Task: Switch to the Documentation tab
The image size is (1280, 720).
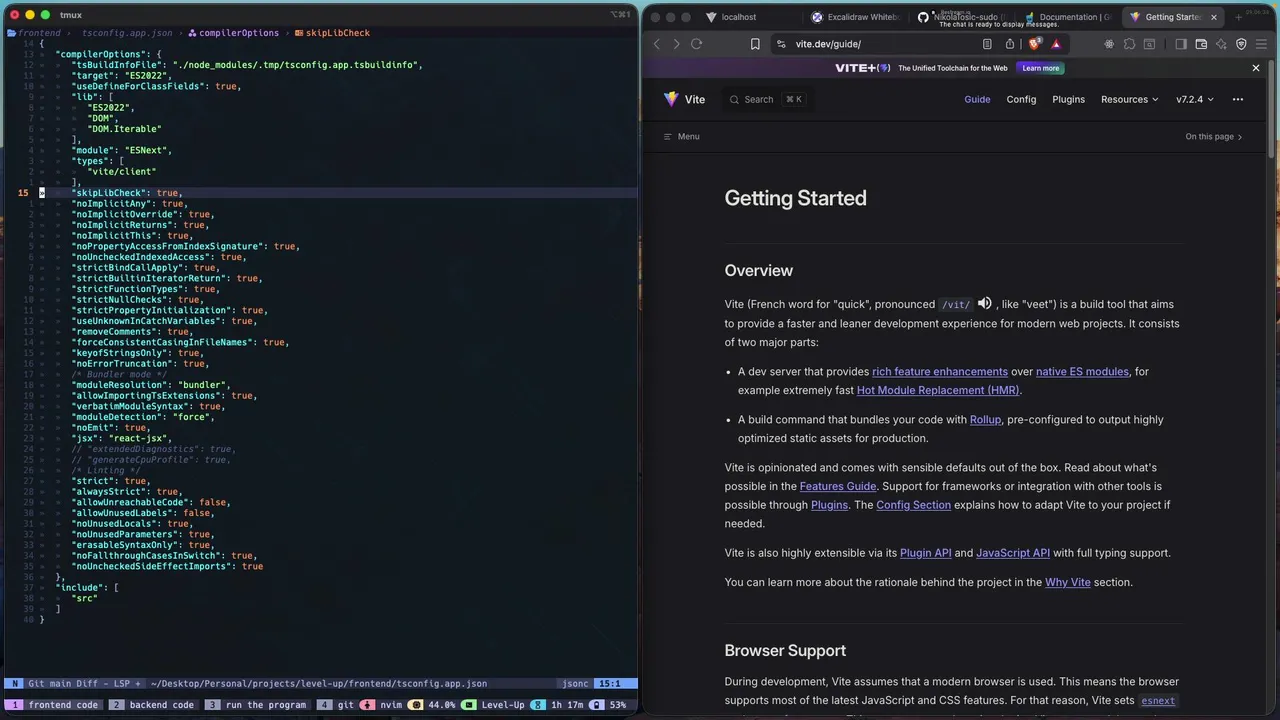Action: (1067, 17)
